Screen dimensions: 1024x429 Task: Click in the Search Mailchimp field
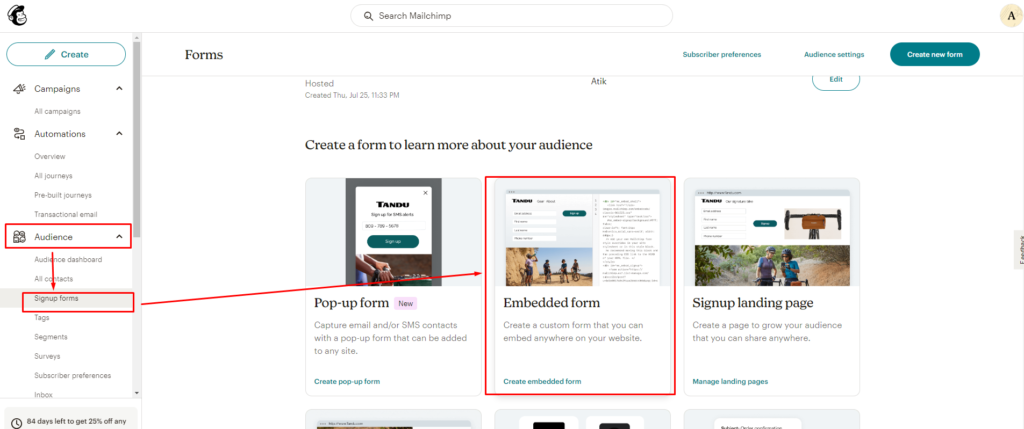coord(511,16)
